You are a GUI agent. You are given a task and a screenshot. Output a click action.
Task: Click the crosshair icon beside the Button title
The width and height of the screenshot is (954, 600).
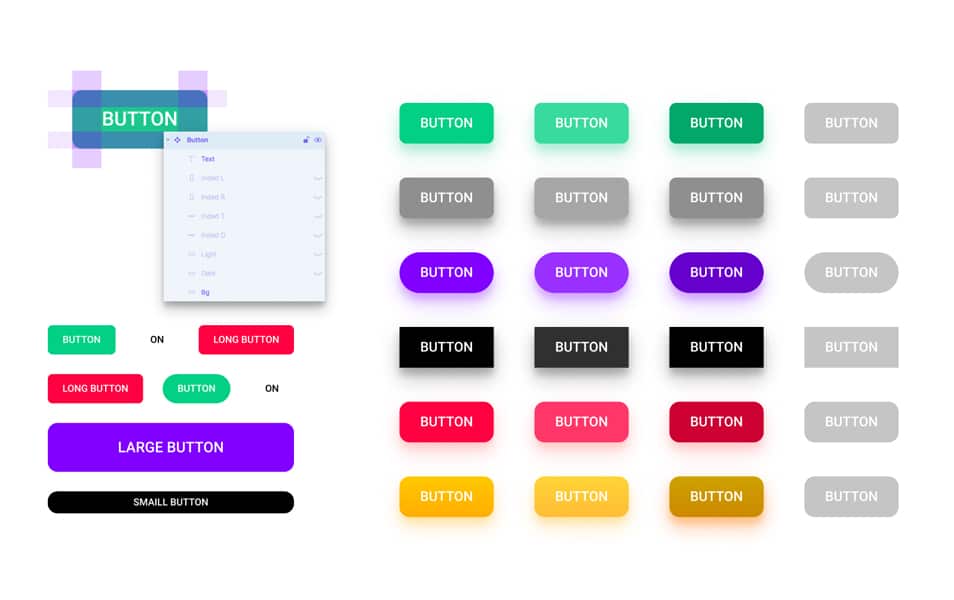(176, 141)
